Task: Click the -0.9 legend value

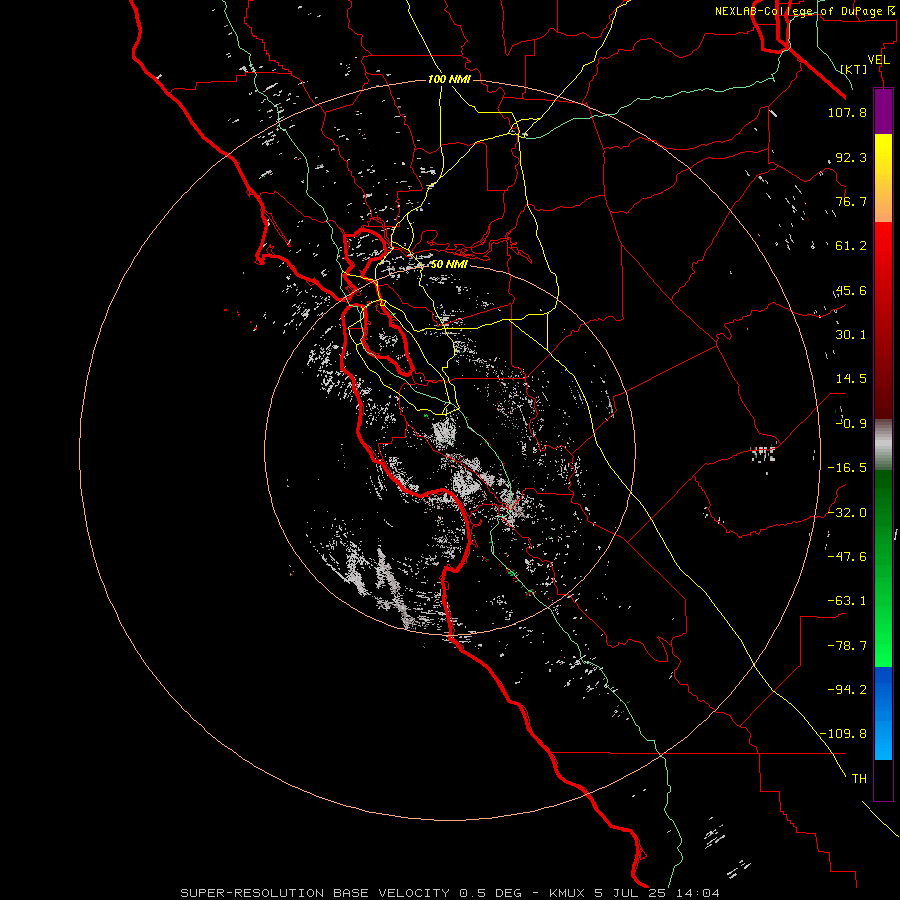Action: [x=851, y=424]
